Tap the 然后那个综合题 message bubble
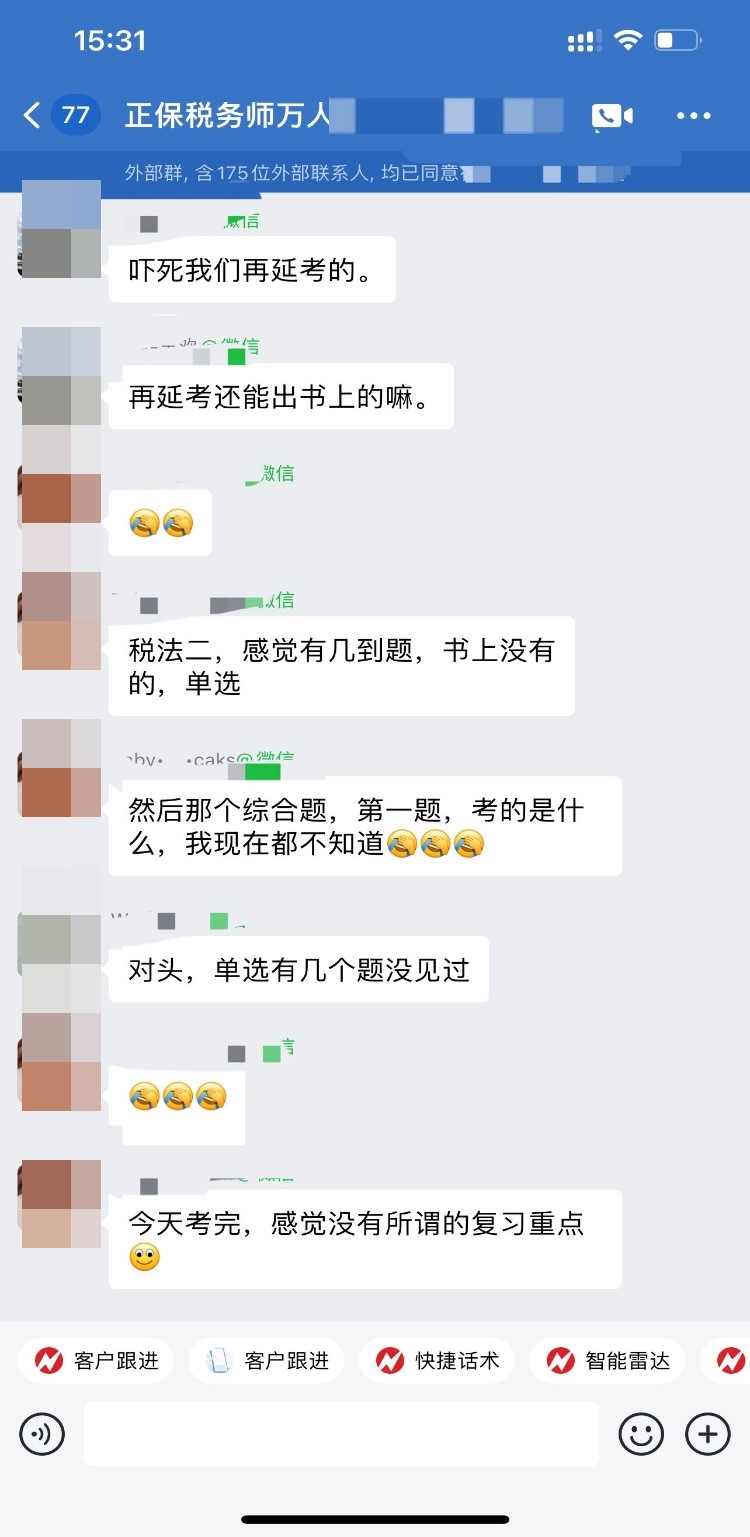The image size is (750, 1537). (365, 826)
